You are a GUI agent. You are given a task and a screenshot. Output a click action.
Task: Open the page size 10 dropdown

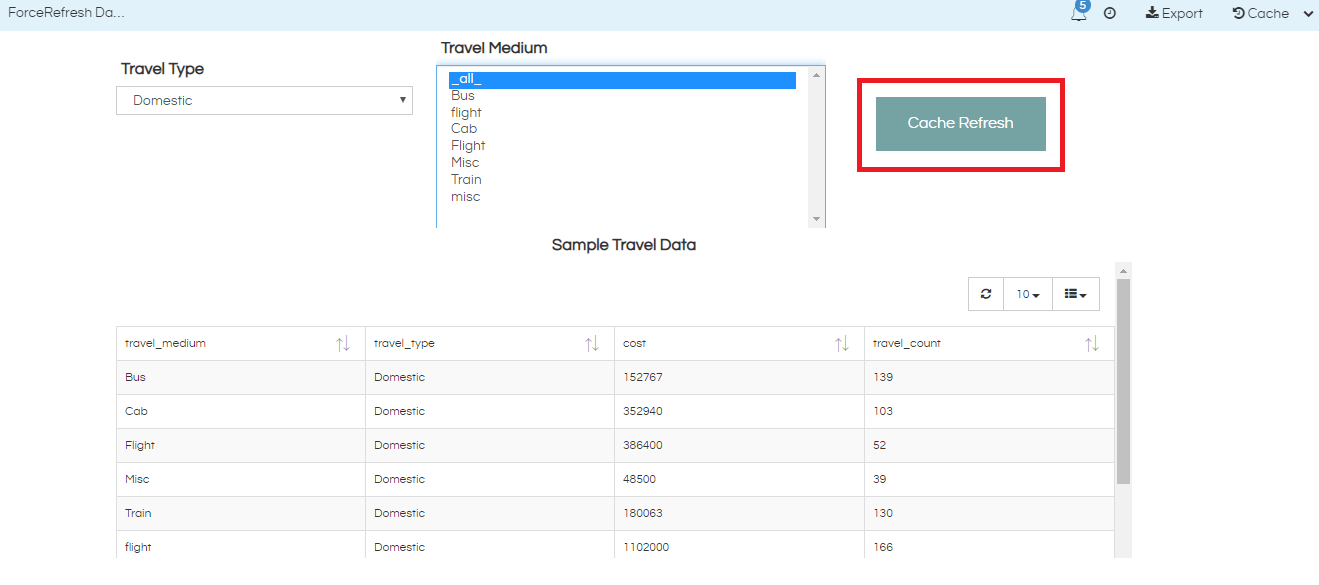click(1028, 294)
